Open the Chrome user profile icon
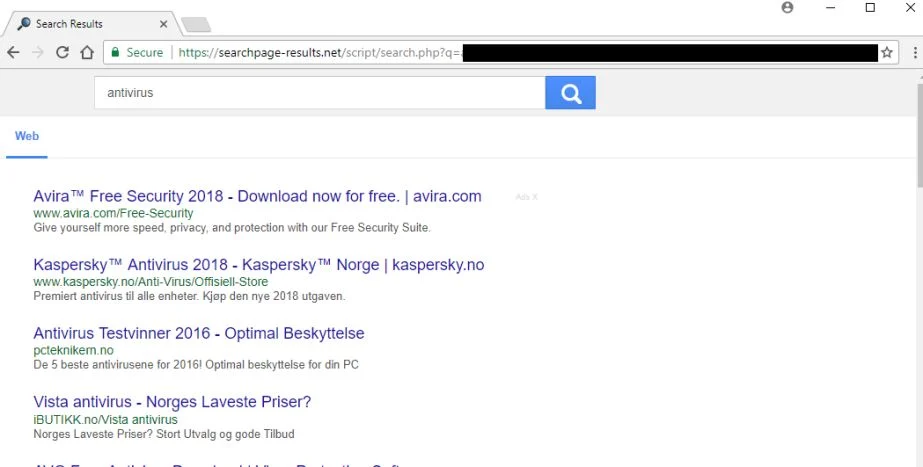This screenshot has height=467, width=923. tap(787, 8)
